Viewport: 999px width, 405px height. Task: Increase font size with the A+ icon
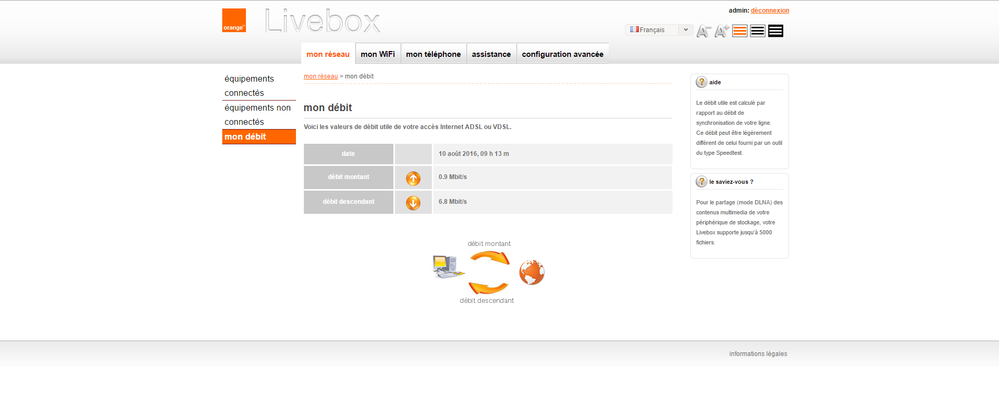[x=722, y=31]
